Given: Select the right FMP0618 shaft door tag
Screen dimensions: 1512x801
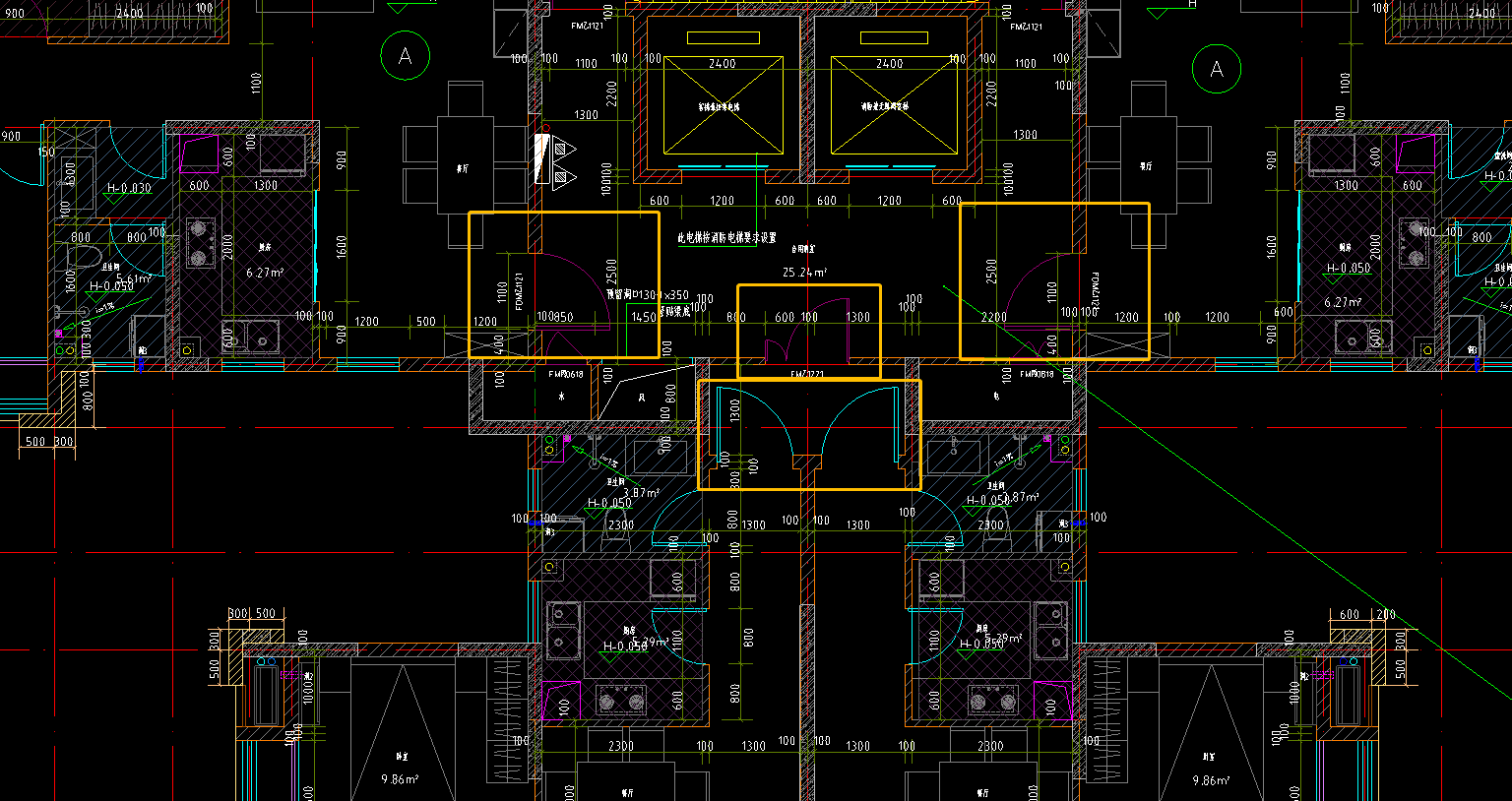Looking at the screenshot, I should pos(1038,374).
